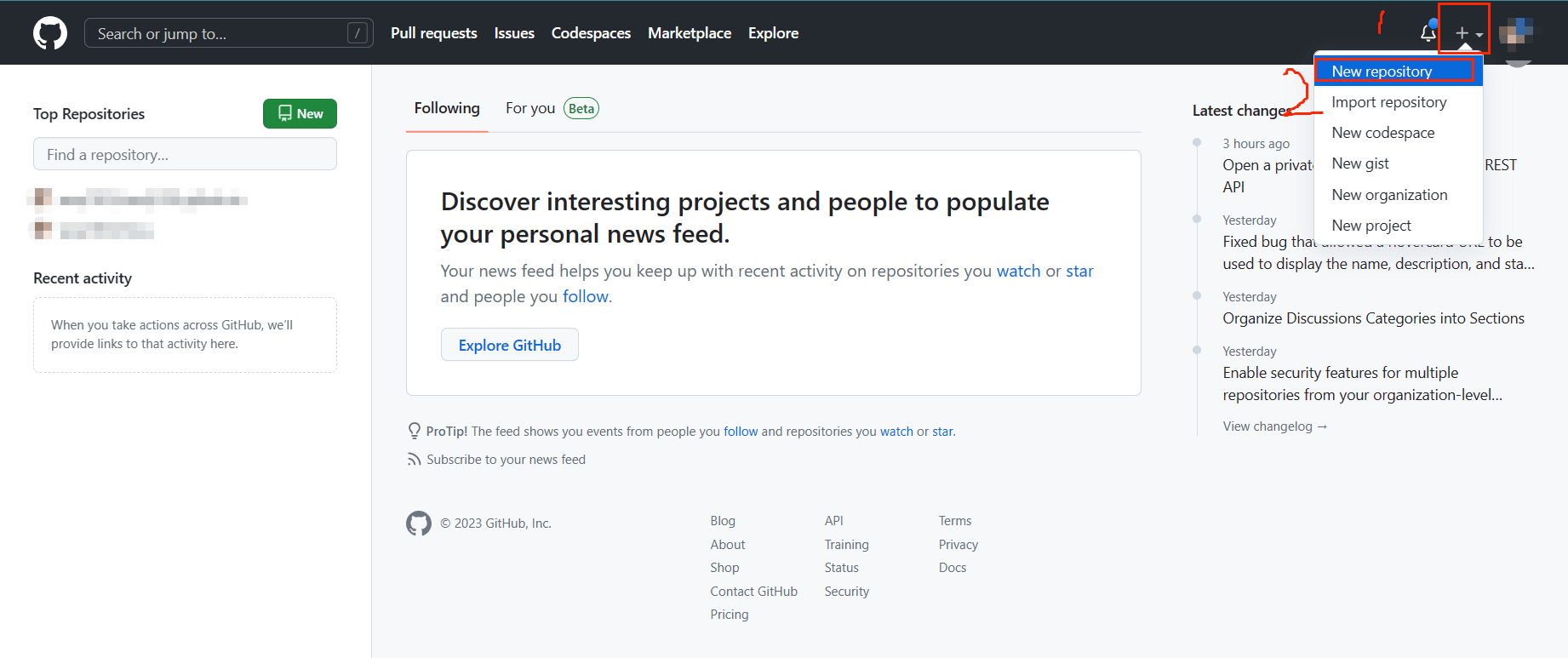Image resolution: width=1568 pixels, height=658 pixels.
Task: Open Subscribe to your news feed
Action: coord(506,460)
